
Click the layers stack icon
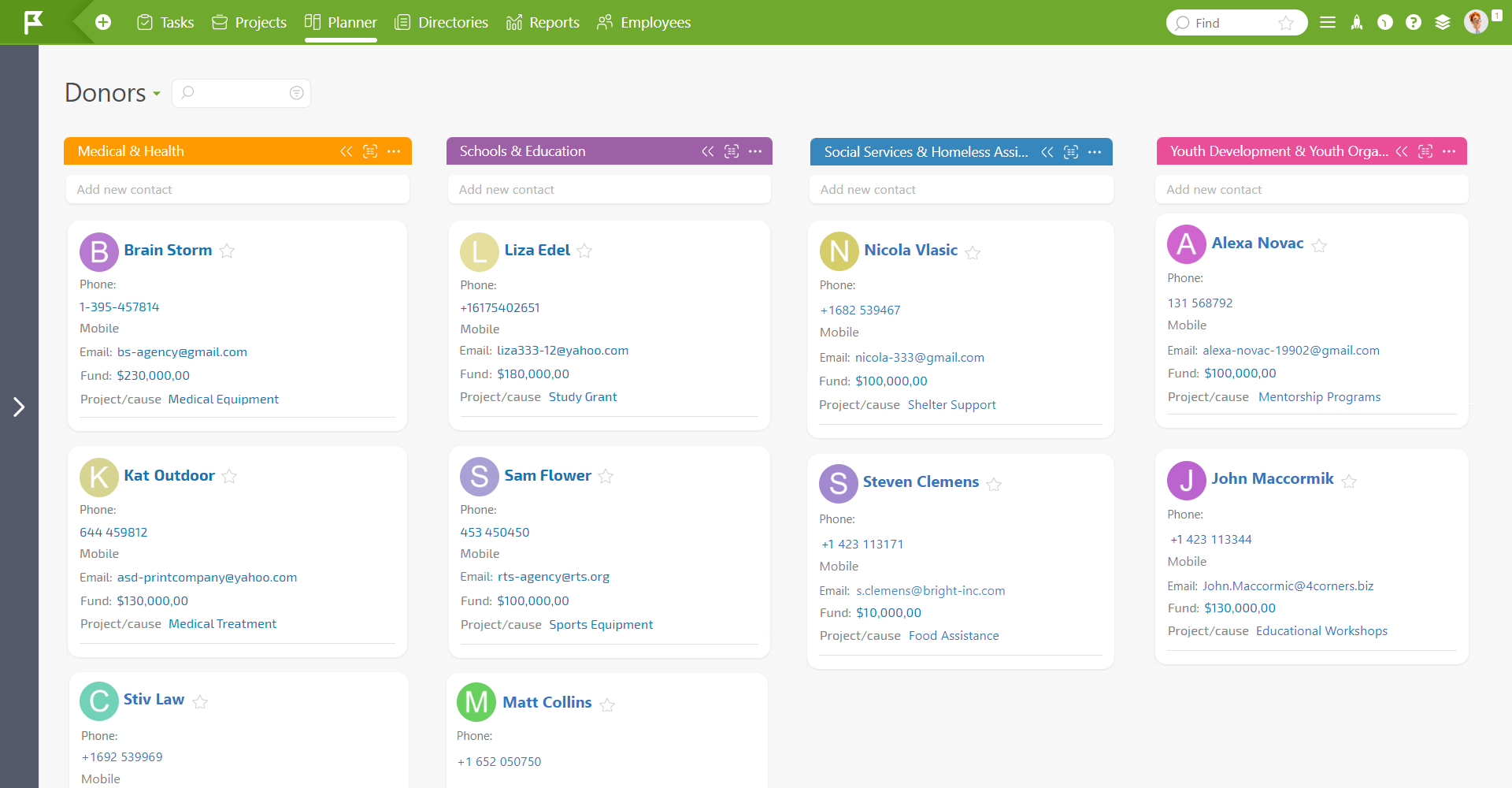[x=1443, y=22]
